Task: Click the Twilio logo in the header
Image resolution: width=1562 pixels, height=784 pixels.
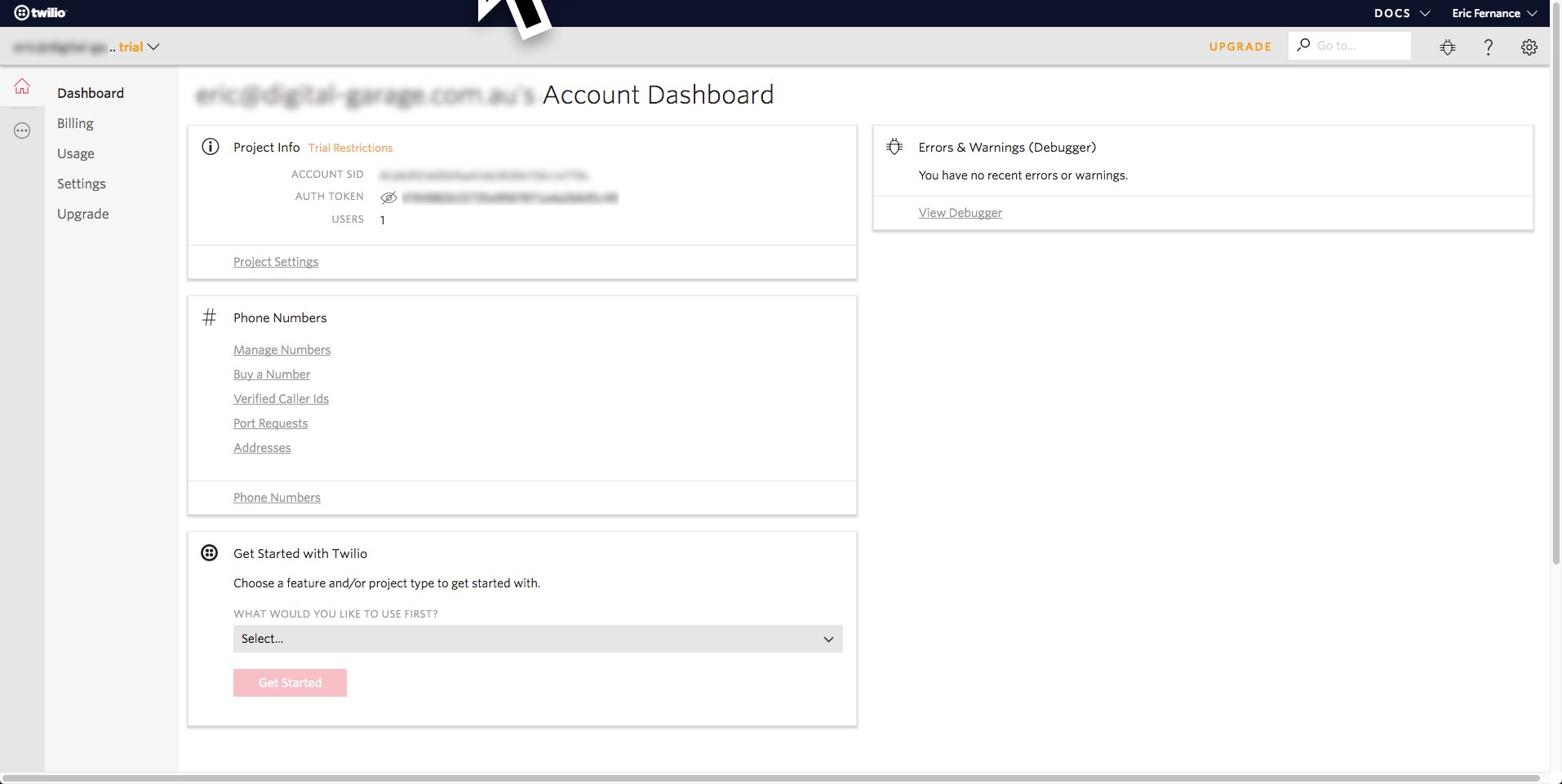Action: 40,12
